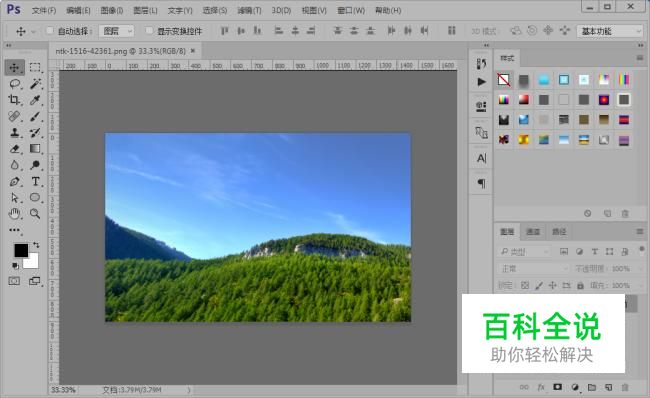This screenshot has width=650, height=398.
Task: Click the black foreground color swatch
Action: coord(21,250)
